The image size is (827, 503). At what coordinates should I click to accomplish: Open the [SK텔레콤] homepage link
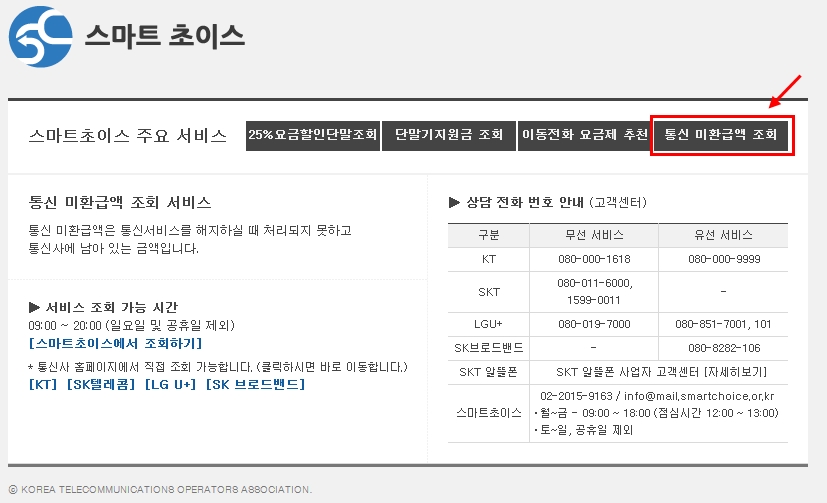[101, 384]
